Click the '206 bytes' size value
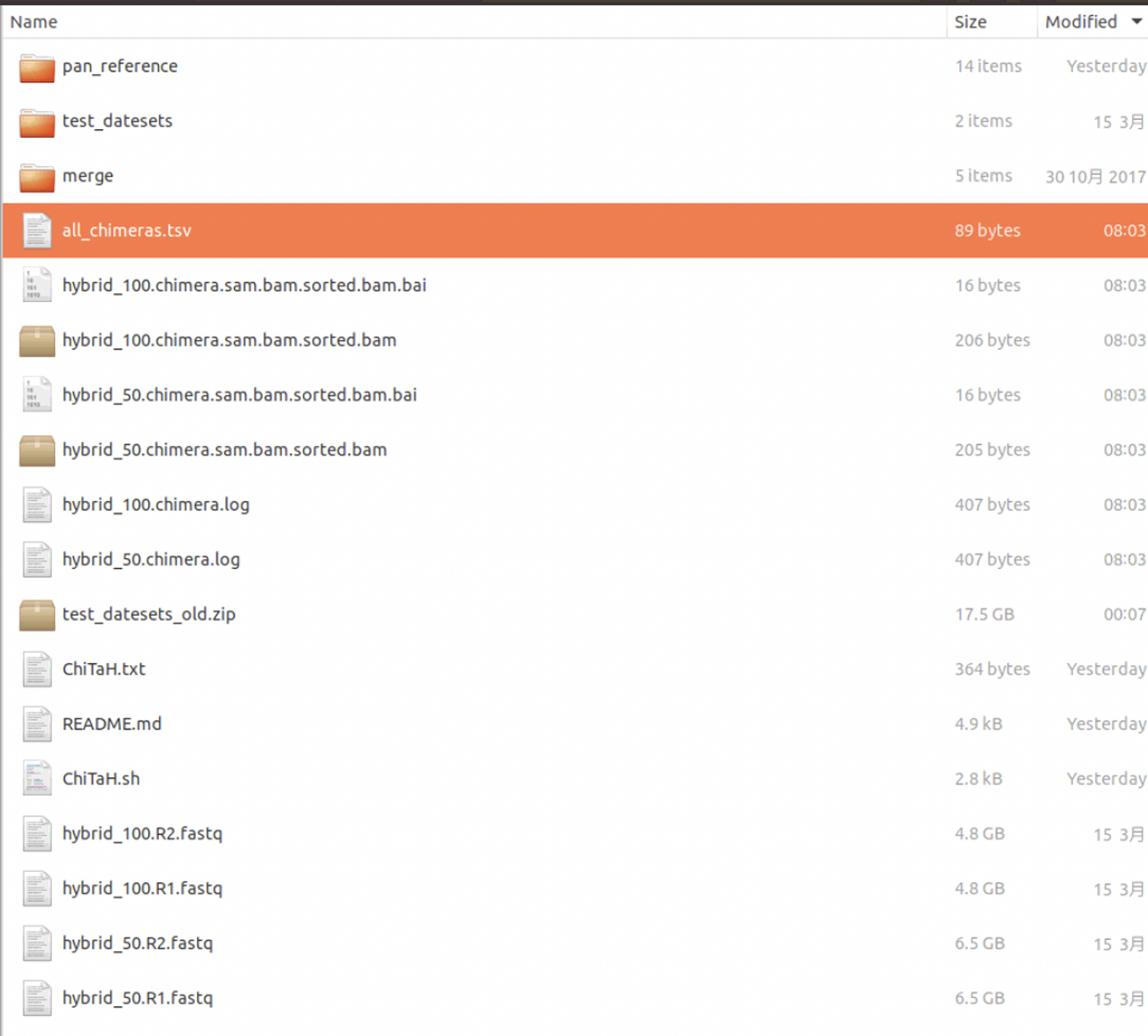The height and width of the screenshot is (1036, 1148). point(993,340)
